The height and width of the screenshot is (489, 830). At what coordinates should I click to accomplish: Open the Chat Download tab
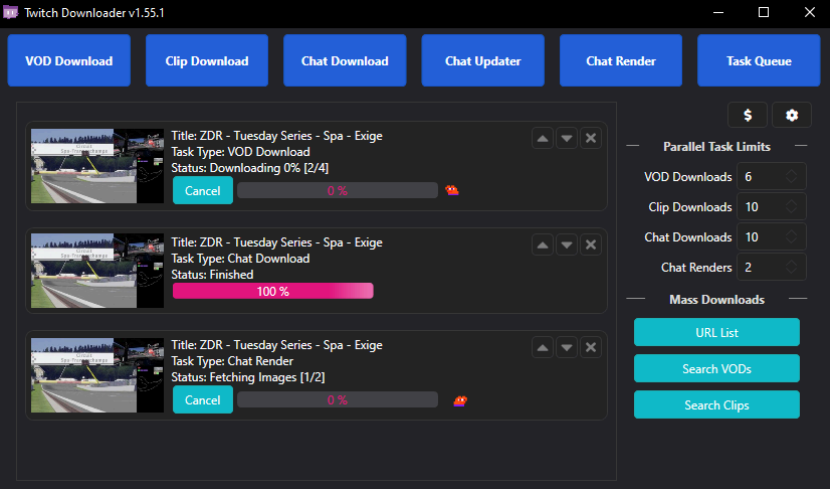click(345, 60)
